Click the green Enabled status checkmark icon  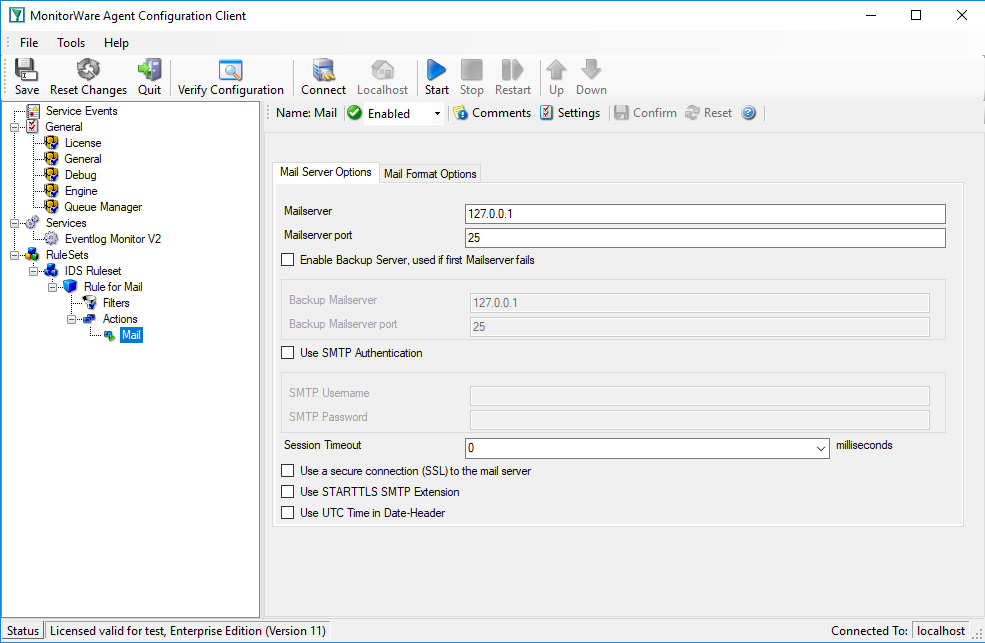[354, 113]
